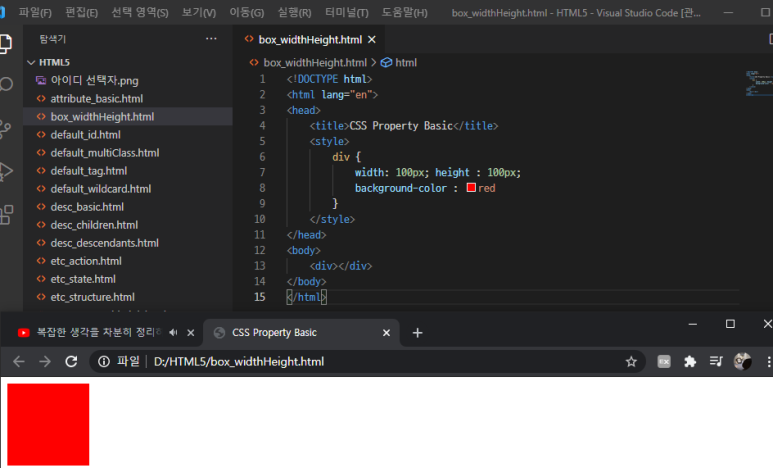Click the div selector on line 6

pyautogui.click(x=341, y=157)
